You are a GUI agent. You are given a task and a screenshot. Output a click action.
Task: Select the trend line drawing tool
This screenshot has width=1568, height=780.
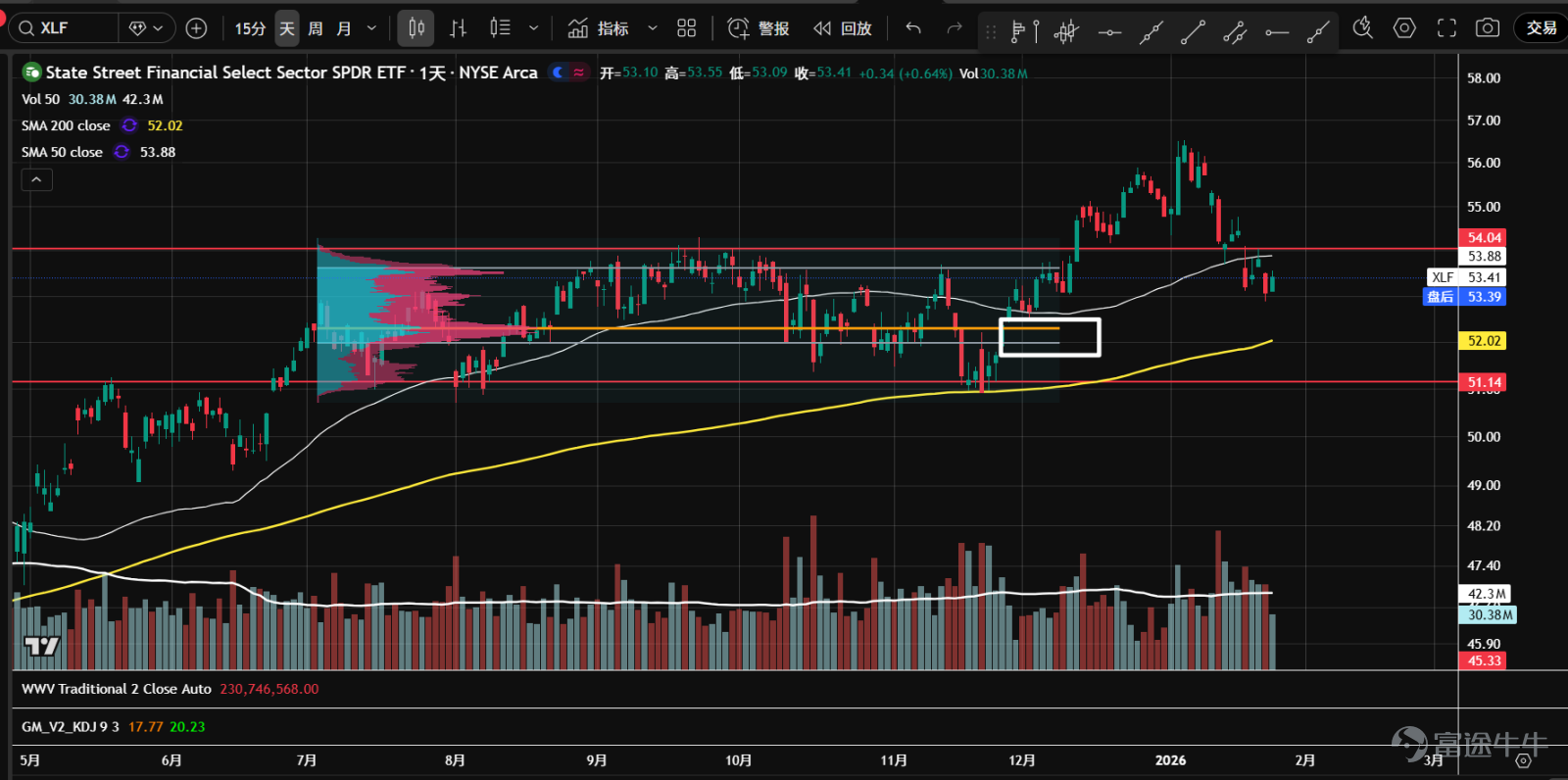click(x=1193, y=32)
